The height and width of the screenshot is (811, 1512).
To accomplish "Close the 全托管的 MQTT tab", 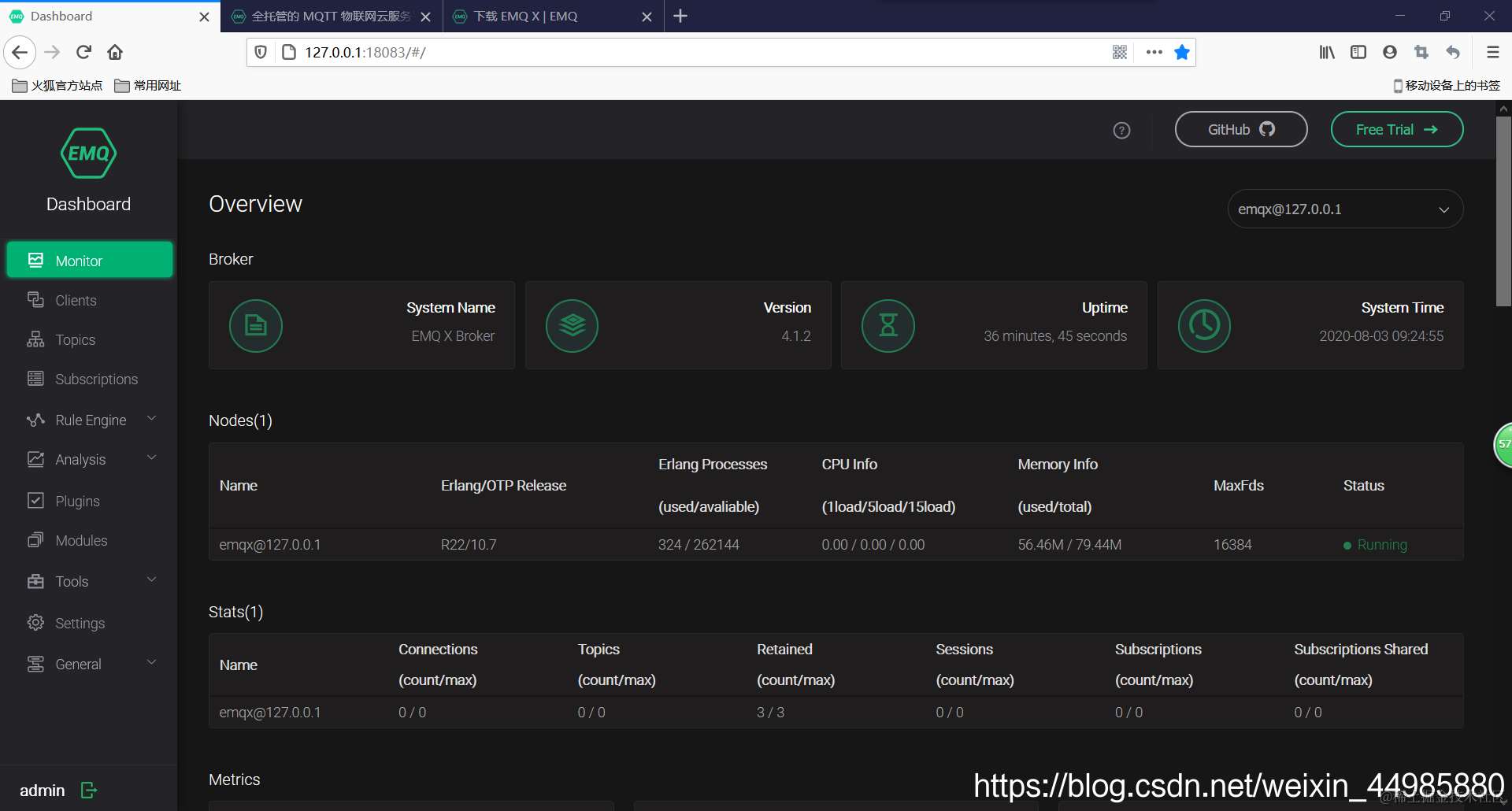I will click(425, 17).
